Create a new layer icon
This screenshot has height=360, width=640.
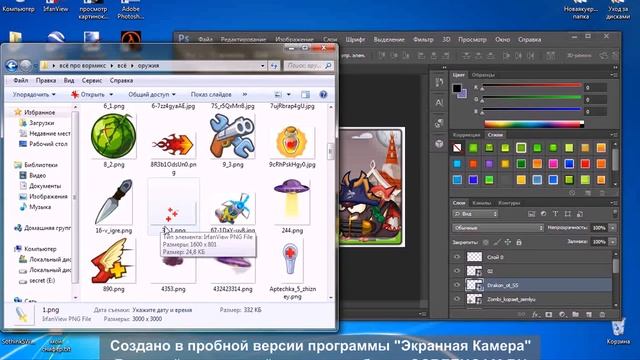(589, 315)
